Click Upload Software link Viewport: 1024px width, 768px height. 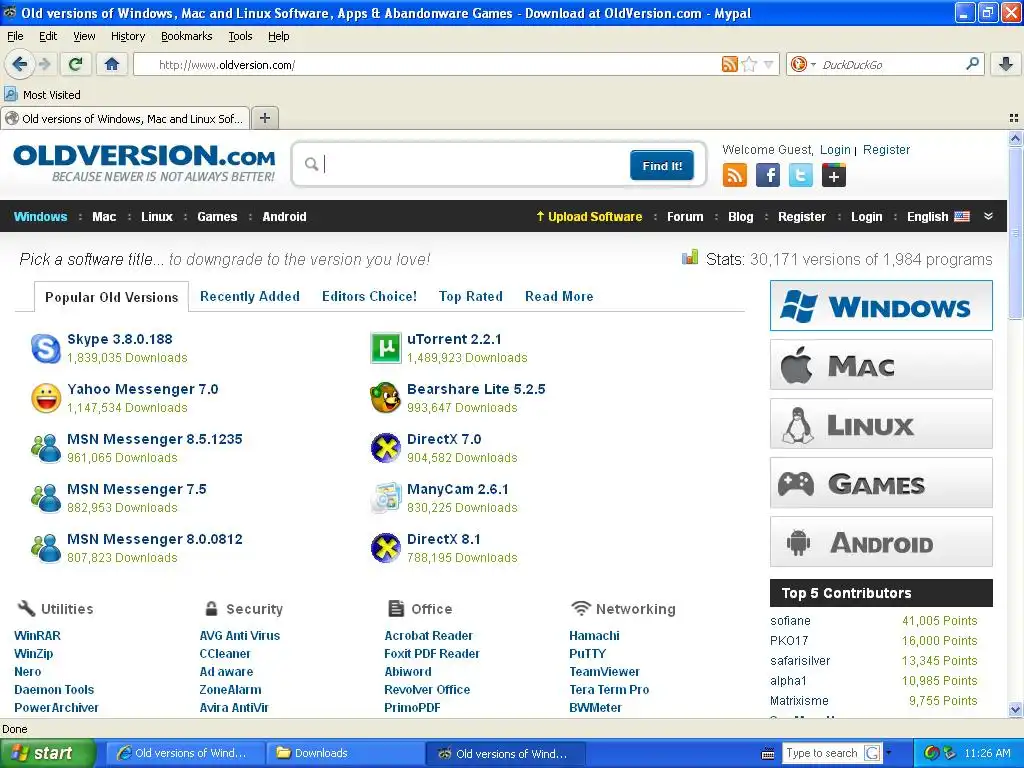point(589,217)
